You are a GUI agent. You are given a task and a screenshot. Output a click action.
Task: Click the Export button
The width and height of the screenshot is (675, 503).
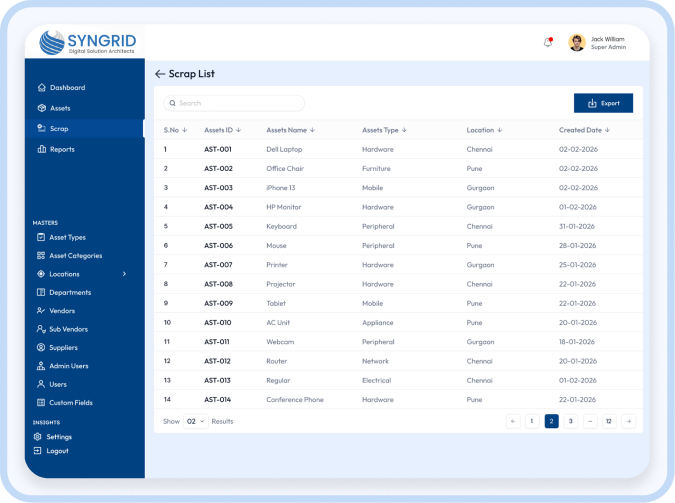(x=603, y=103)
